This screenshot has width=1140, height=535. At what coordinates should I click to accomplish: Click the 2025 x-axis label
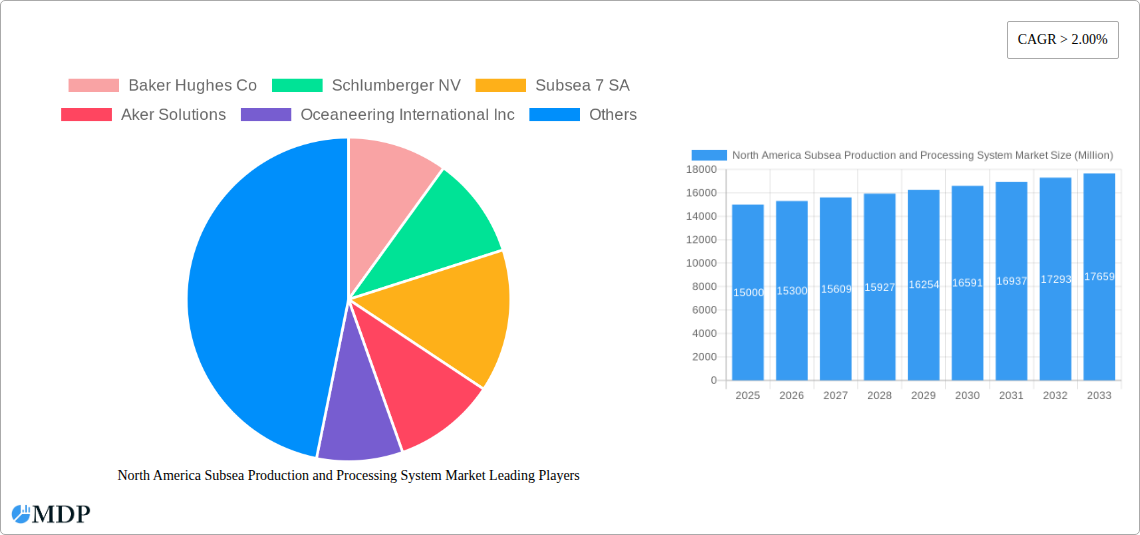tap(747, 395)
